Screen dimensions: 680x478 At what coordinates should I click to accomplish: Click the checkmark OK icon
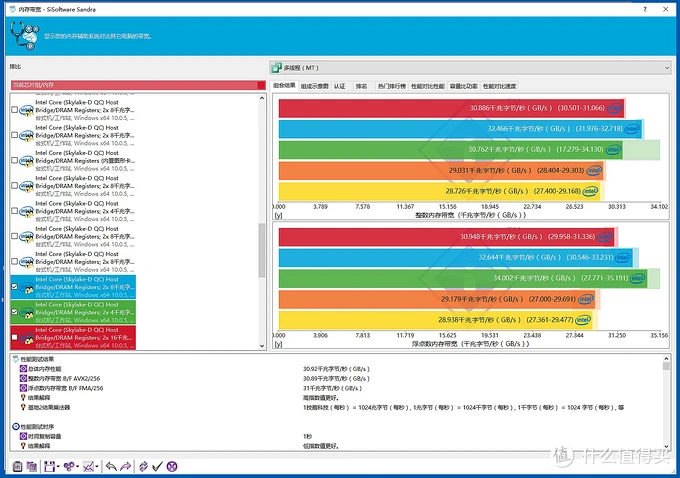(157, 466)
